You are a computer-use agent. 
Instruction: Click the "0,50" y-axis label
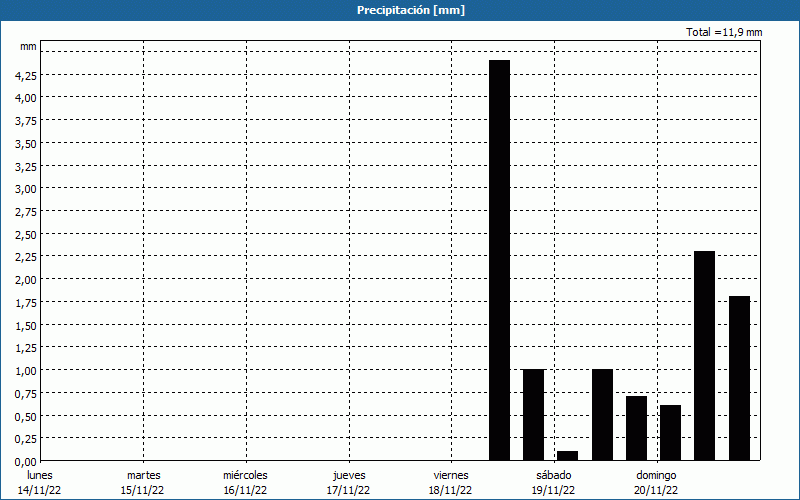coord(26,417)
